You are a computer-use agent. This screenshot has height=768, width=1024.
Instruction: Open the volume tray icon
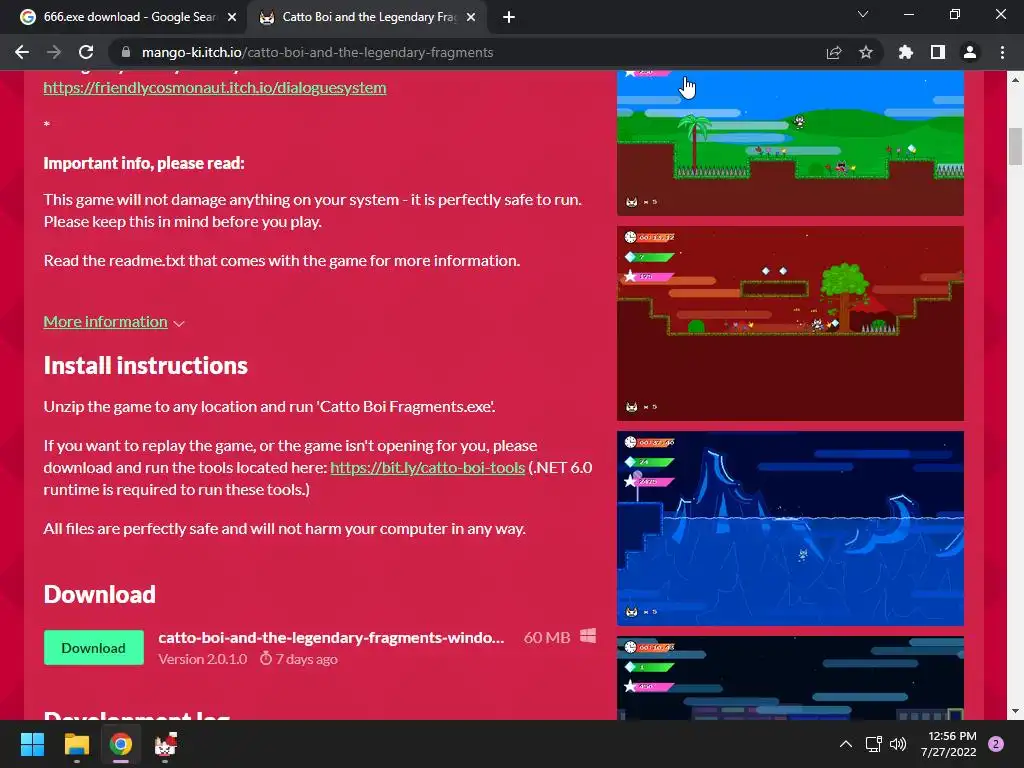pyautogui.click(x=899, y=744)
